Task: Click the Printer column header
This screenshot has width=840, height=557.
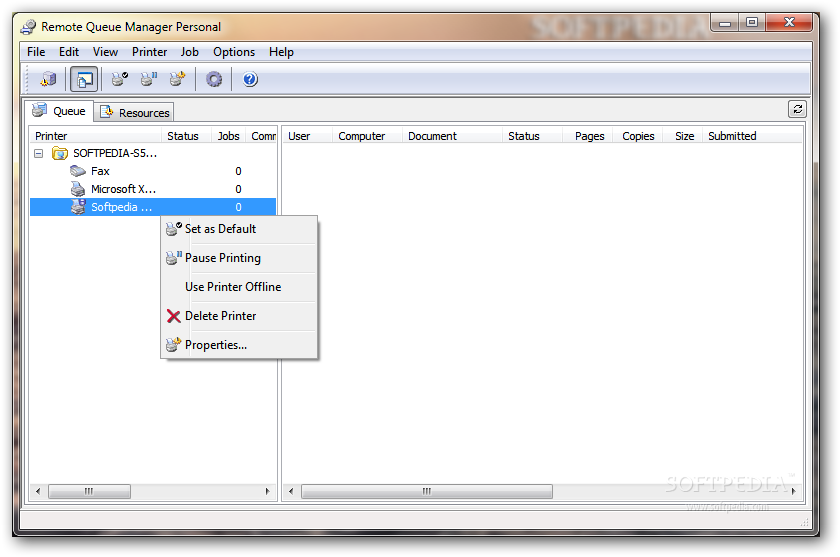Action: pos(95,136)
